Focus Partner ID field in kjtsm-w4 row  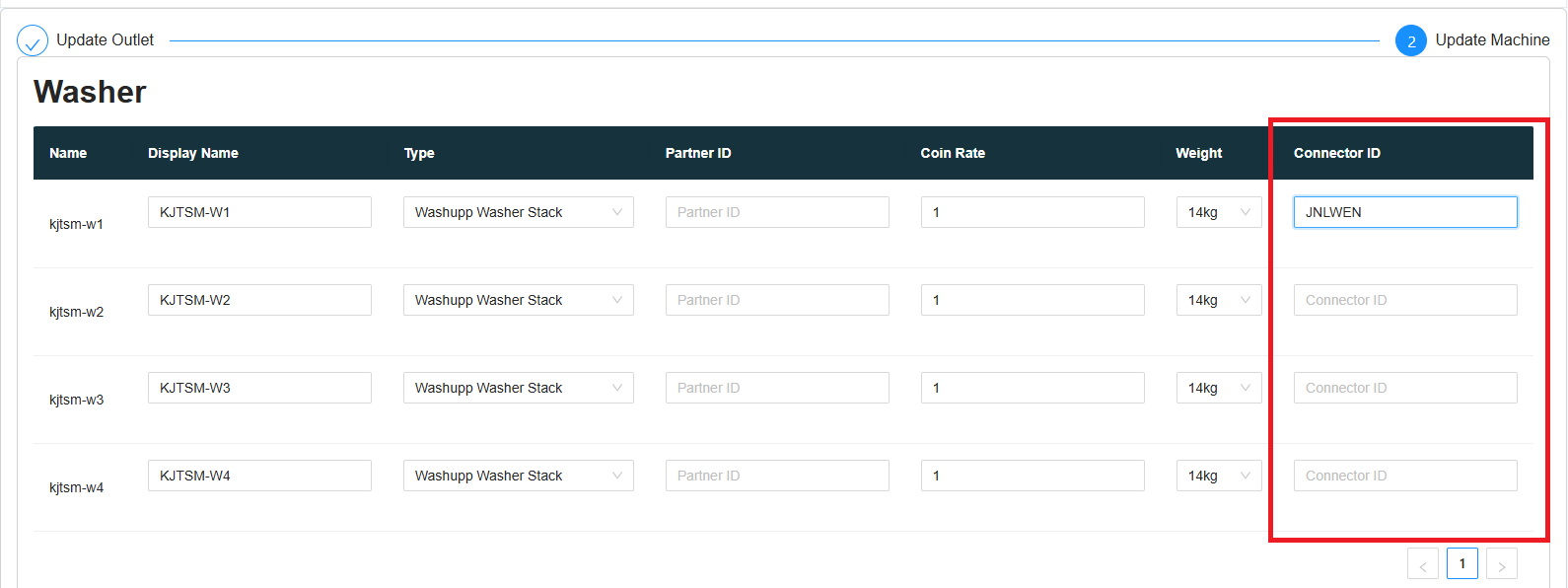777,476
